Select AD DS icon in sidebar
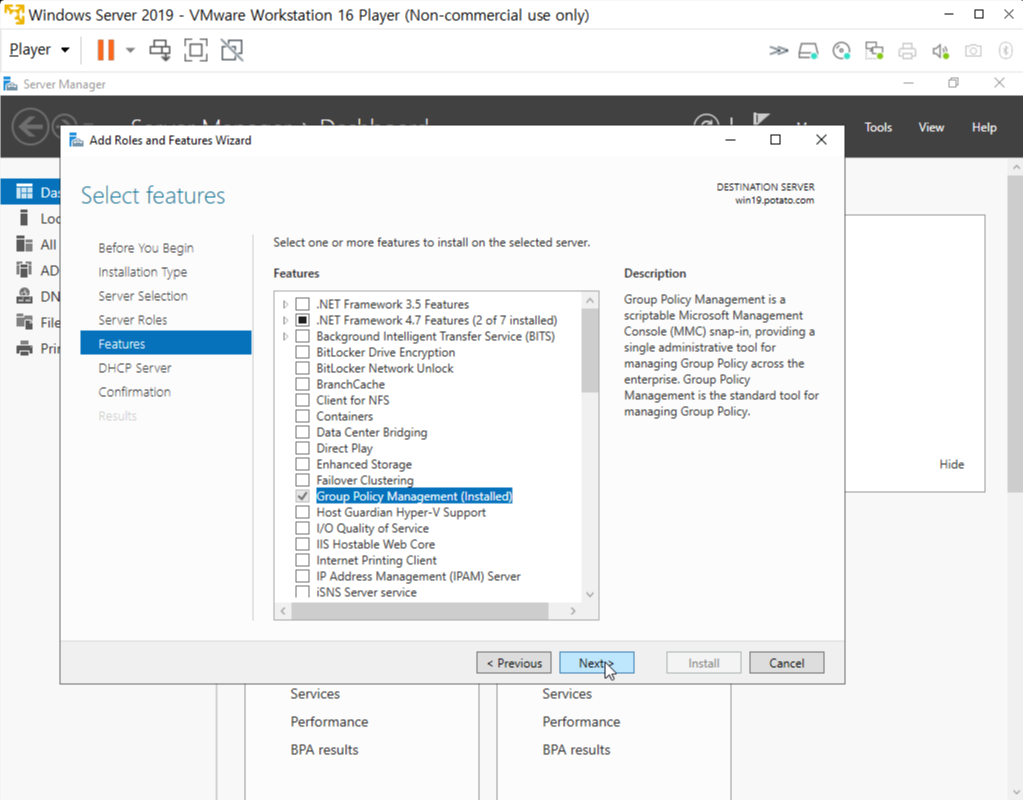Screen dimensions: 1023x800 (24, 269)
